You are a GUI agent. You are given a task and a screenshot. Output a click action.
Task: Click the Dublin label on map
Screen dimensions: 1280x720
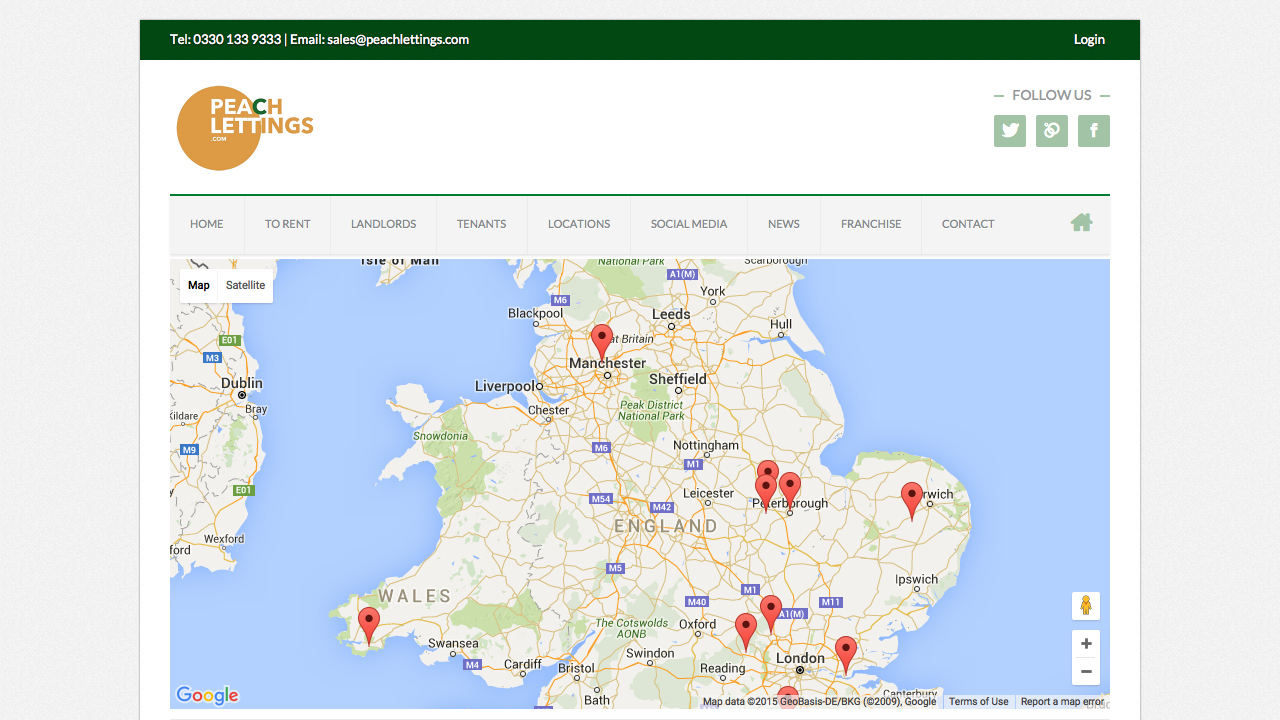click(x=242, y=383)
